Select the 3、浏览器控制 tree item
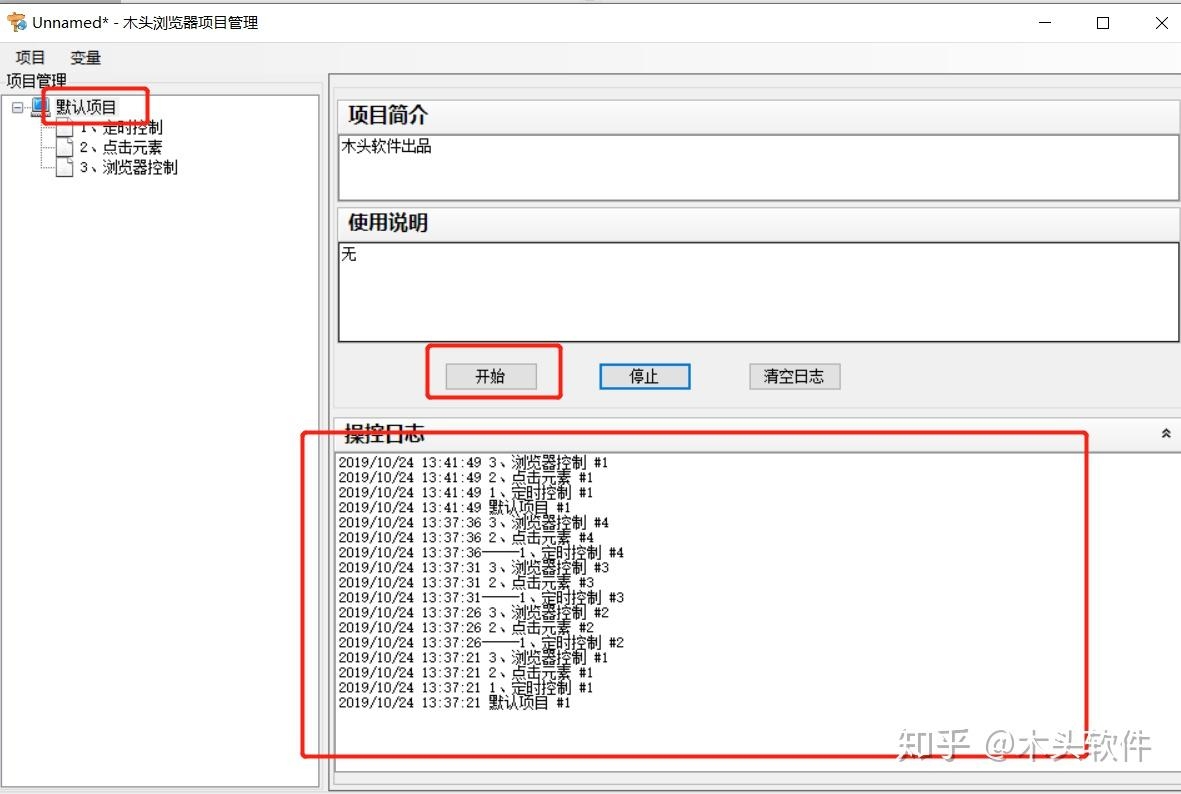1181x794 pixels. (x=128, y=167)
